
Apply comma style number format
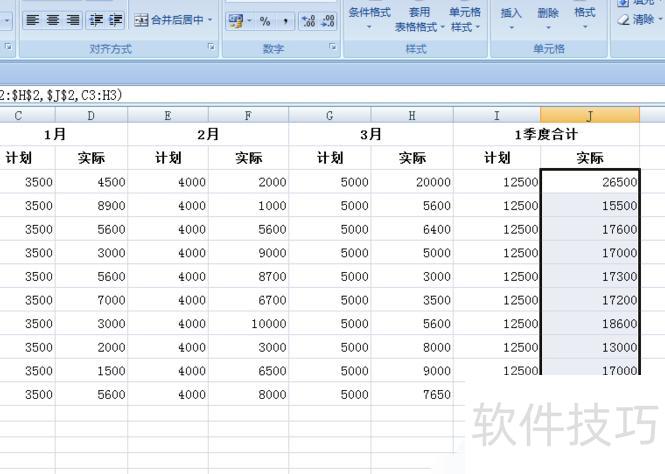click(x=286, y=21)
